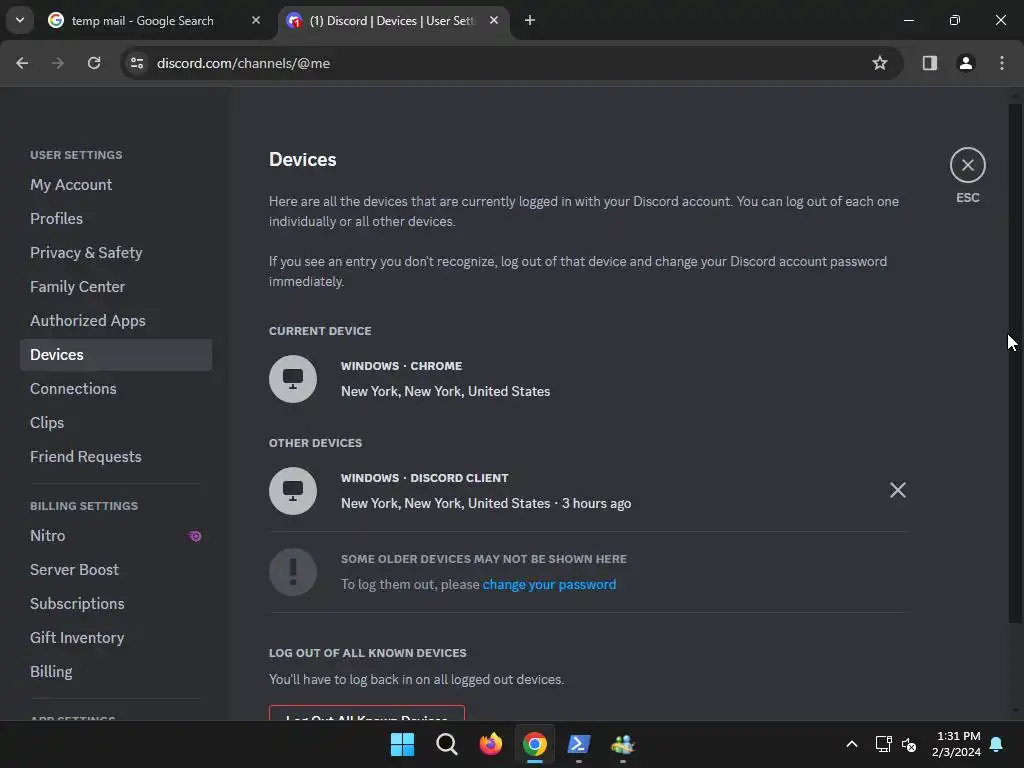Open the network status tray icon
1024x768 pixels.
pos(883,744)
